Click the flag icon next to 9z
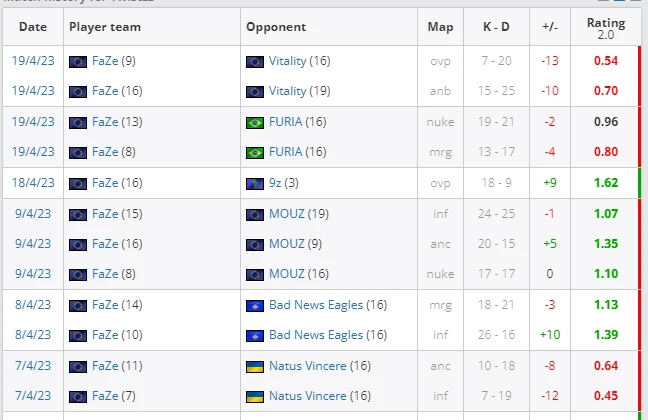Screen dimensions: 648x420 pyautogui.click(x=255, y=184)
